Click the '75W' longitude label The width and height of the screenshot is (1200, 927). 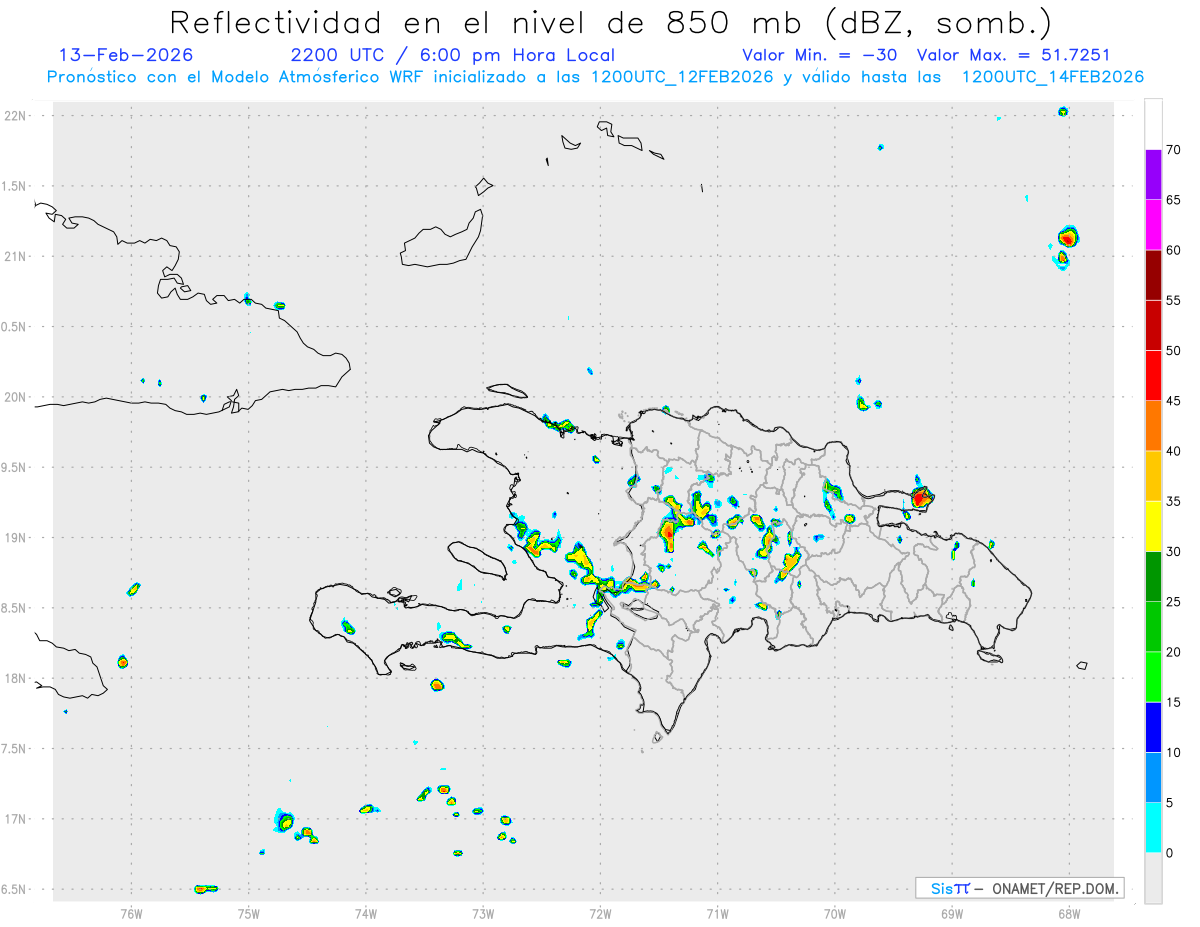(249, 913)
